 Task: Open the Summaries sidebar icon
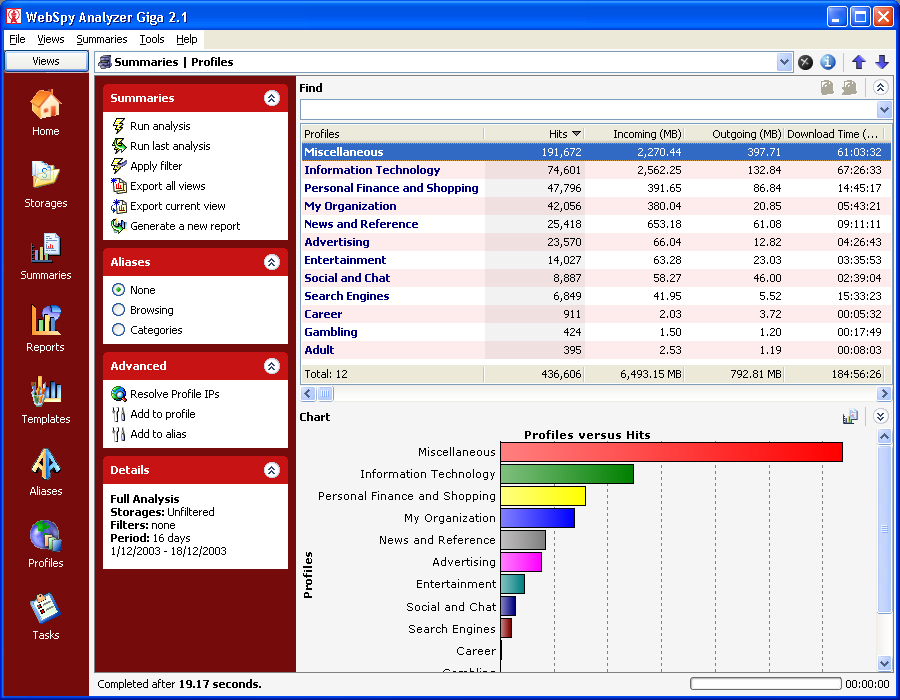45,248
